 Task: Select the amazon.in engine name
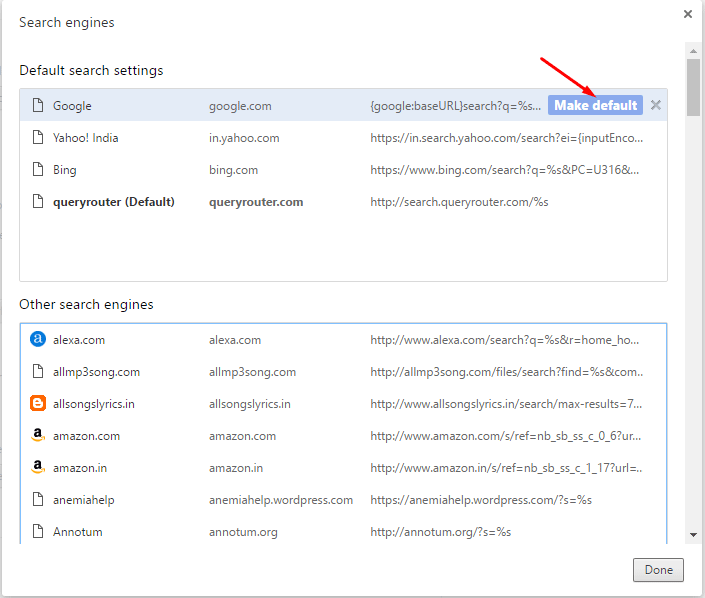pyautogui.click(x=80, y=468)
